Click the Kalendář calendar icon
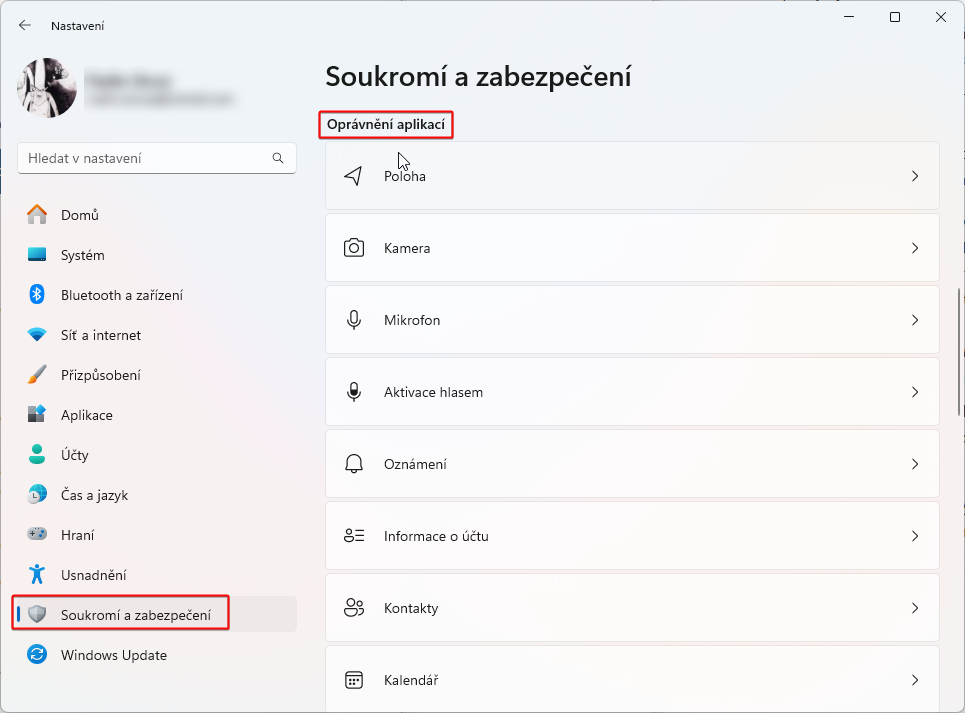The image size is (965, 713). (353, 679)
